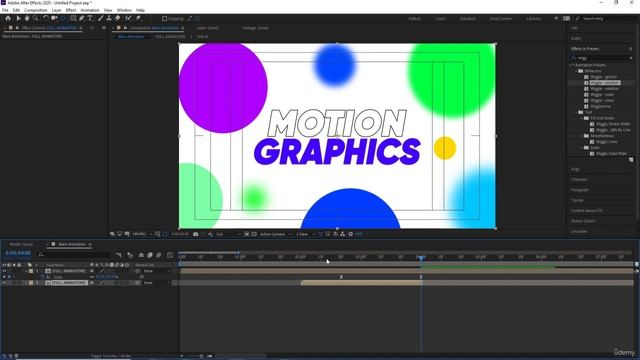This screenshot has height=360, width=640.
Task: Select the Puppet Pin tool
Action: pyautogui.click(x=138, y=18)
